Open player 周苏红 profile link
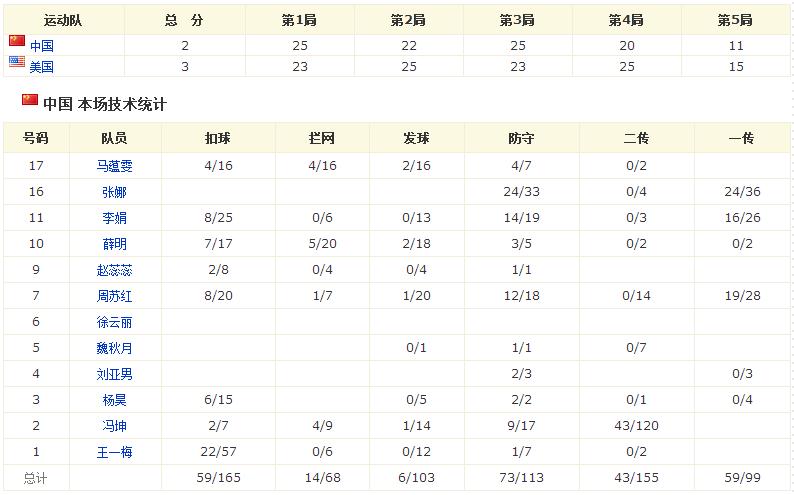 point(114,296)
